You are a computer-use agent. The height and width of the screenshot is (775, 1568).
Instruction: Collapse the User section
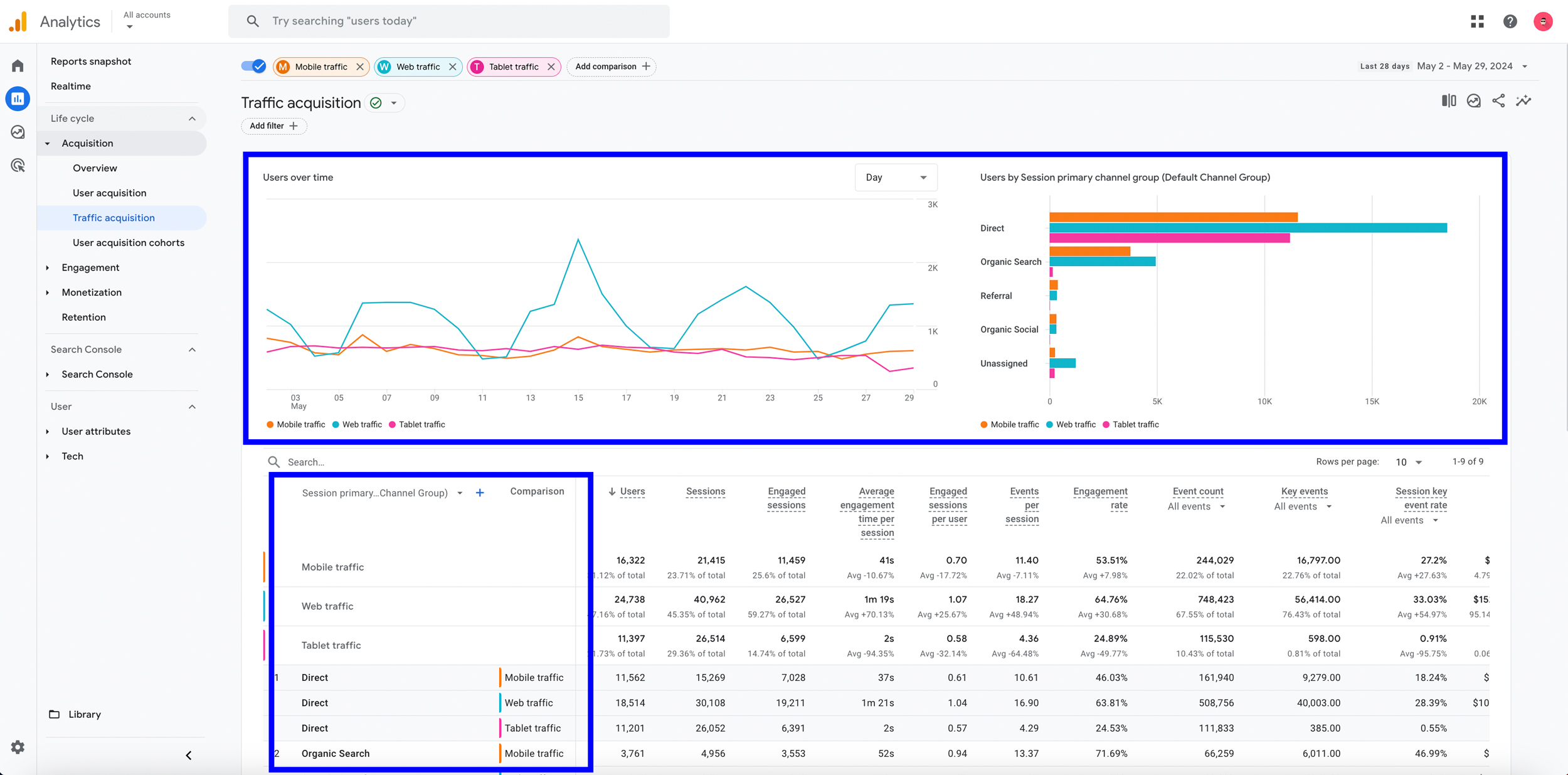coord(192,407)
